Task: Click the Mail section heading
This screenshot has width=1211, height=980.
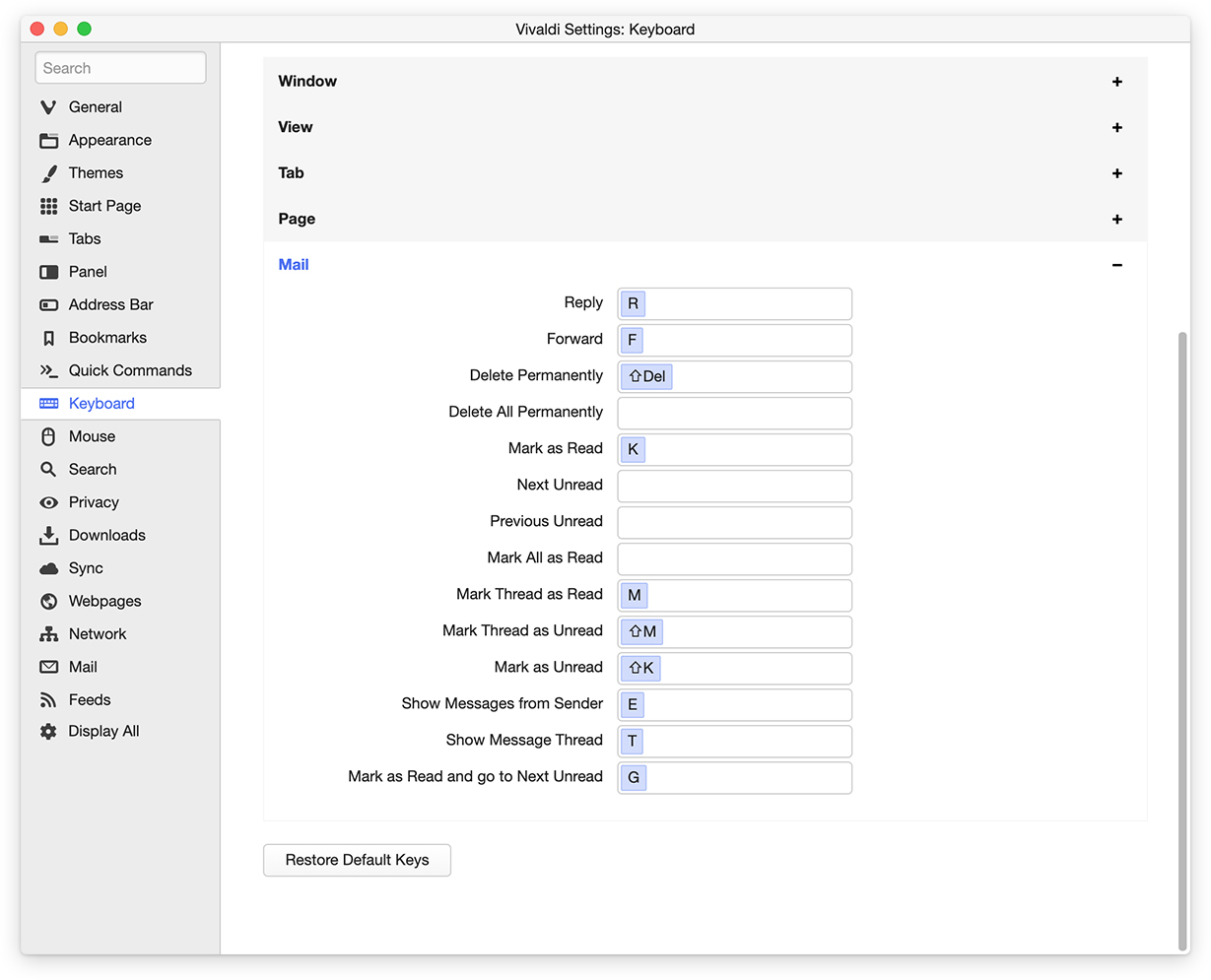Action: [x=294, y=264]
